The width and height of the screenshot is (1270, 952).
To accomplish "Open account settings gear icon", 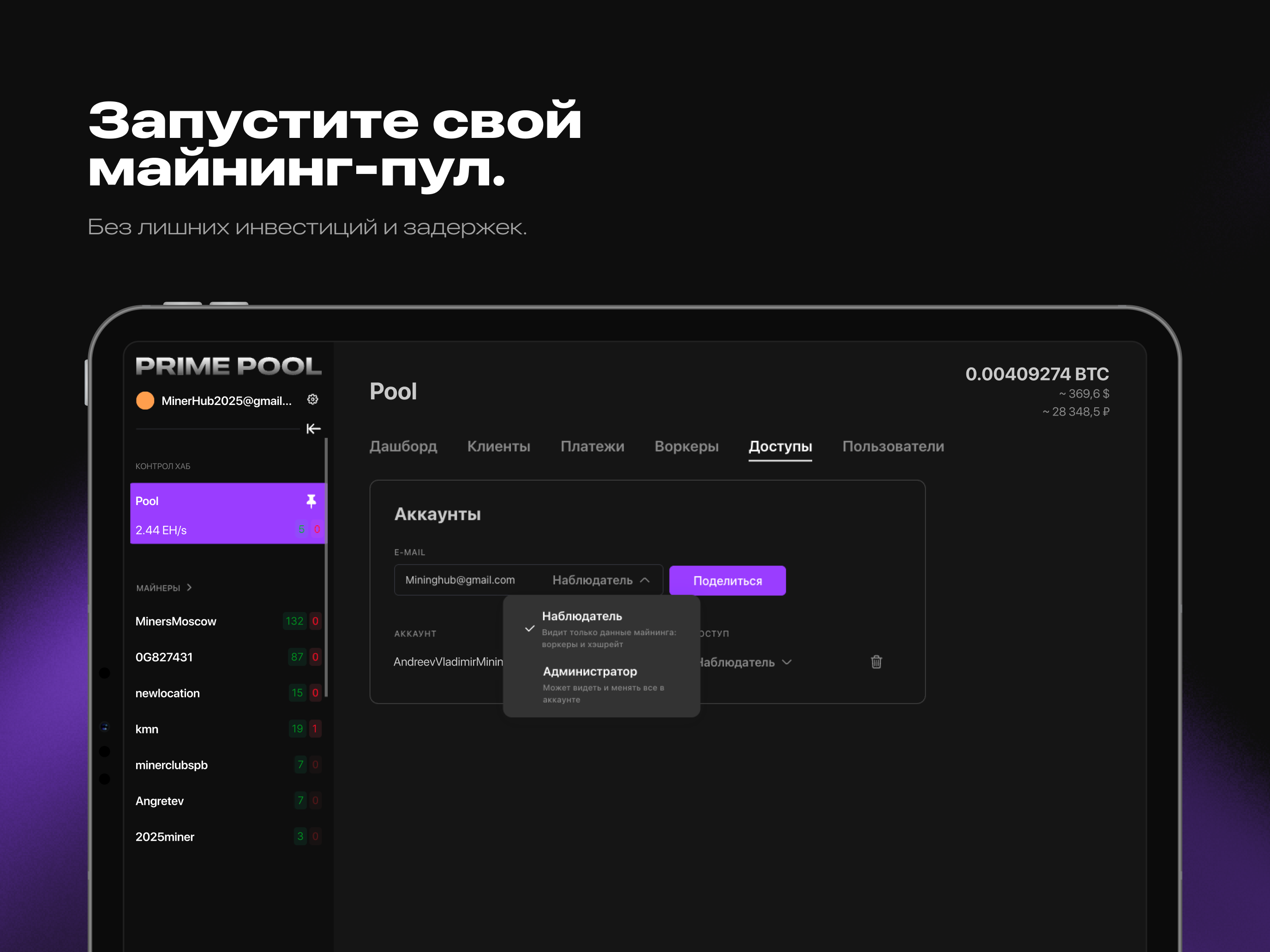I will point(312,399).
